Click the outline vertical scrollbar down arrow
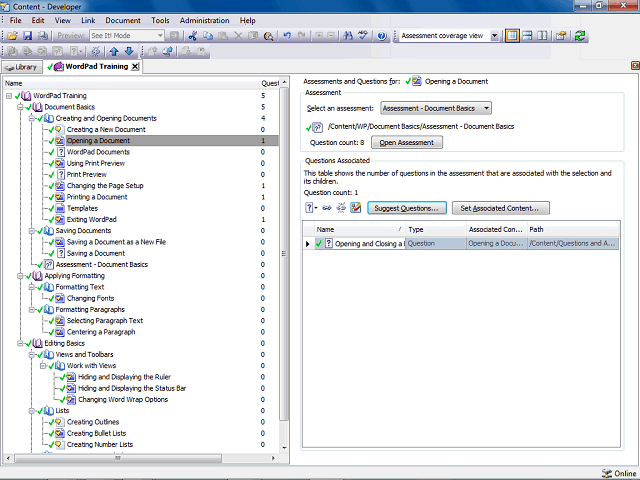The width and height of the screenshot is (640, 480). 284,448
